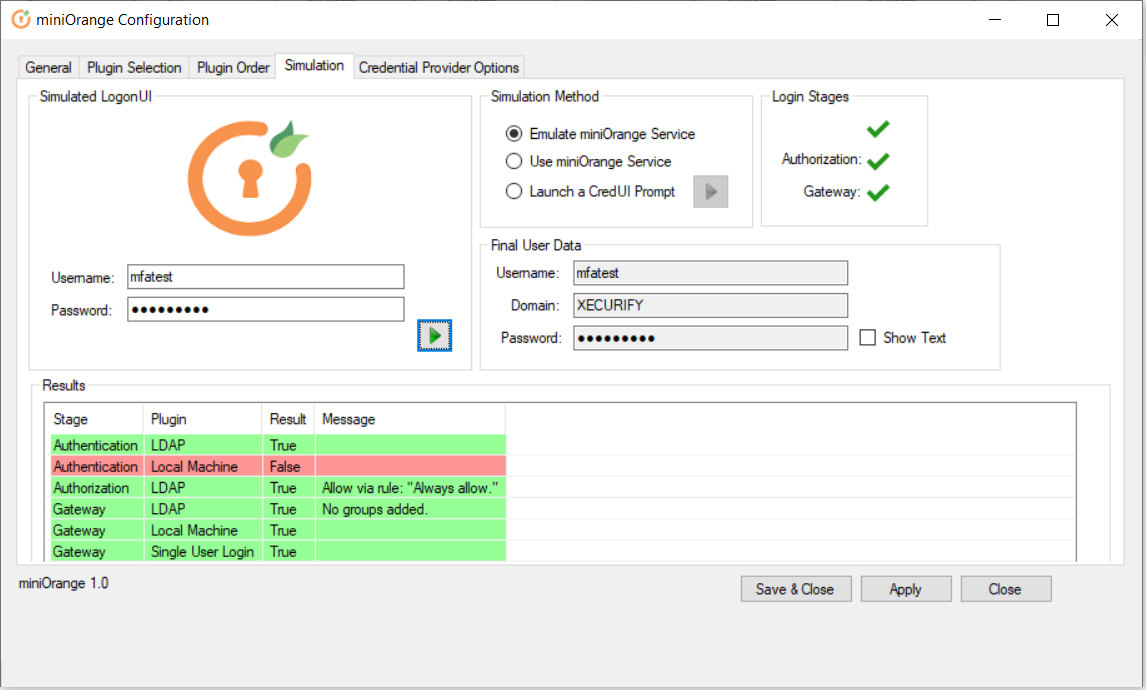Minimize the miniOrange Configuration window

pyautogui.click(x=995, y=20)
